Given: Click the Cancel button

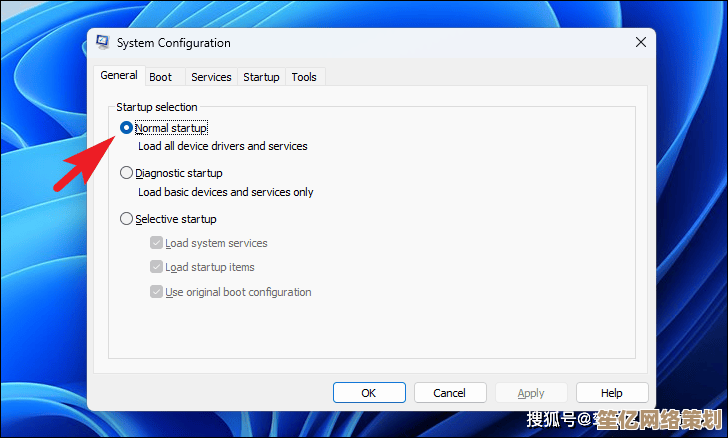Looking at the screenshot, I should 450,393.
